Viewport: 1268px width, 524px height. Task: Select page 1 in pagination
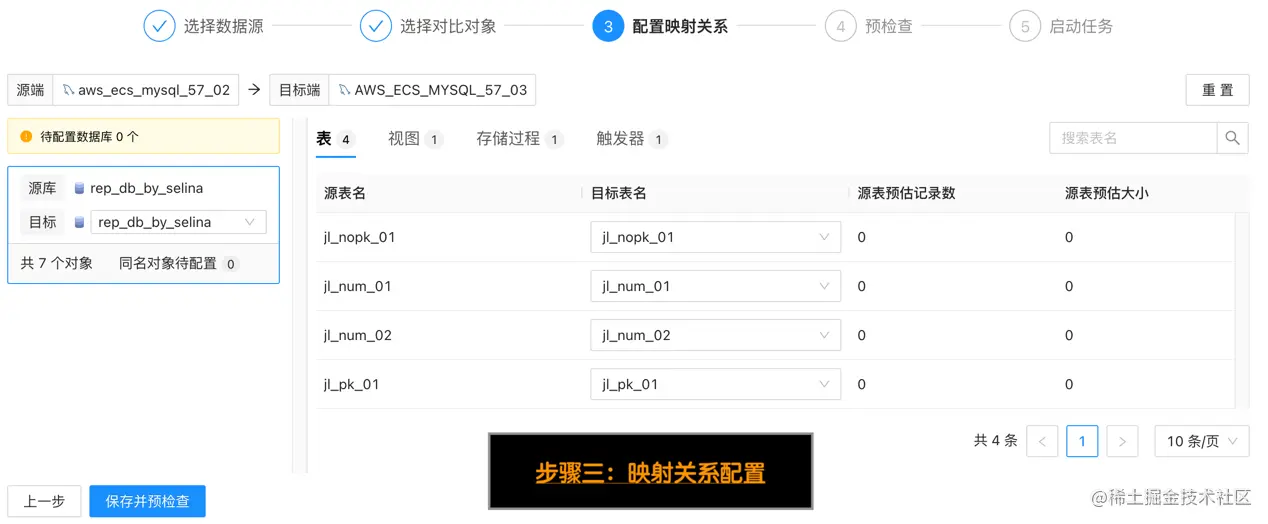[x=1082, y=441]
